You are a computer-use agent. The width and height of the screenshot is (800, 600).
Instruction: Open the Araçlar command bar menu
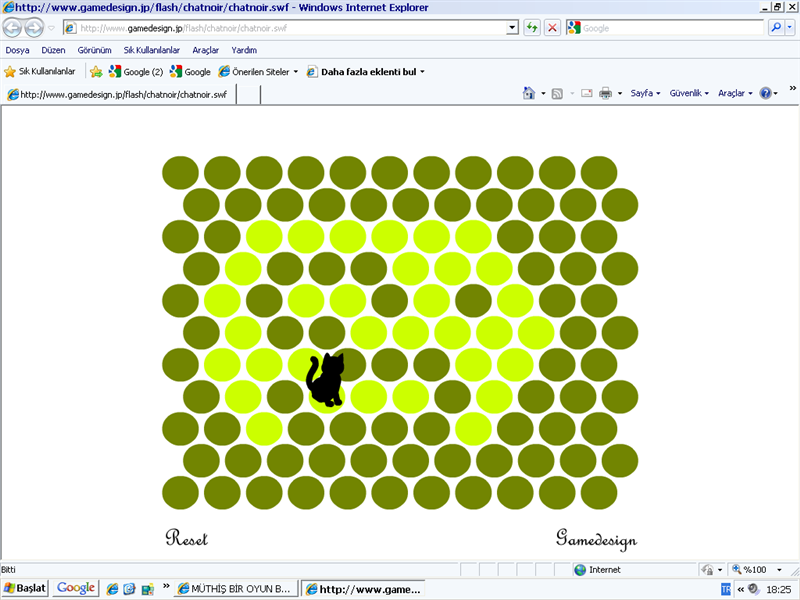(735, 93)
